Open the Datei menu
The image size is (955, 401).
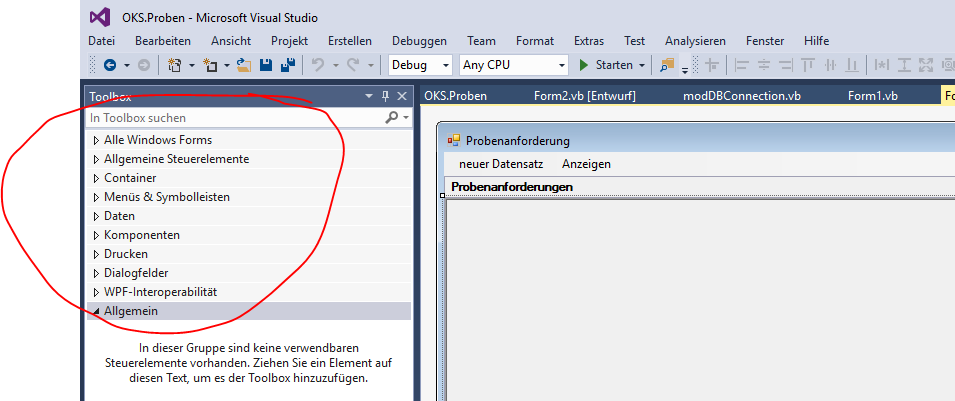tap(101, 41)
